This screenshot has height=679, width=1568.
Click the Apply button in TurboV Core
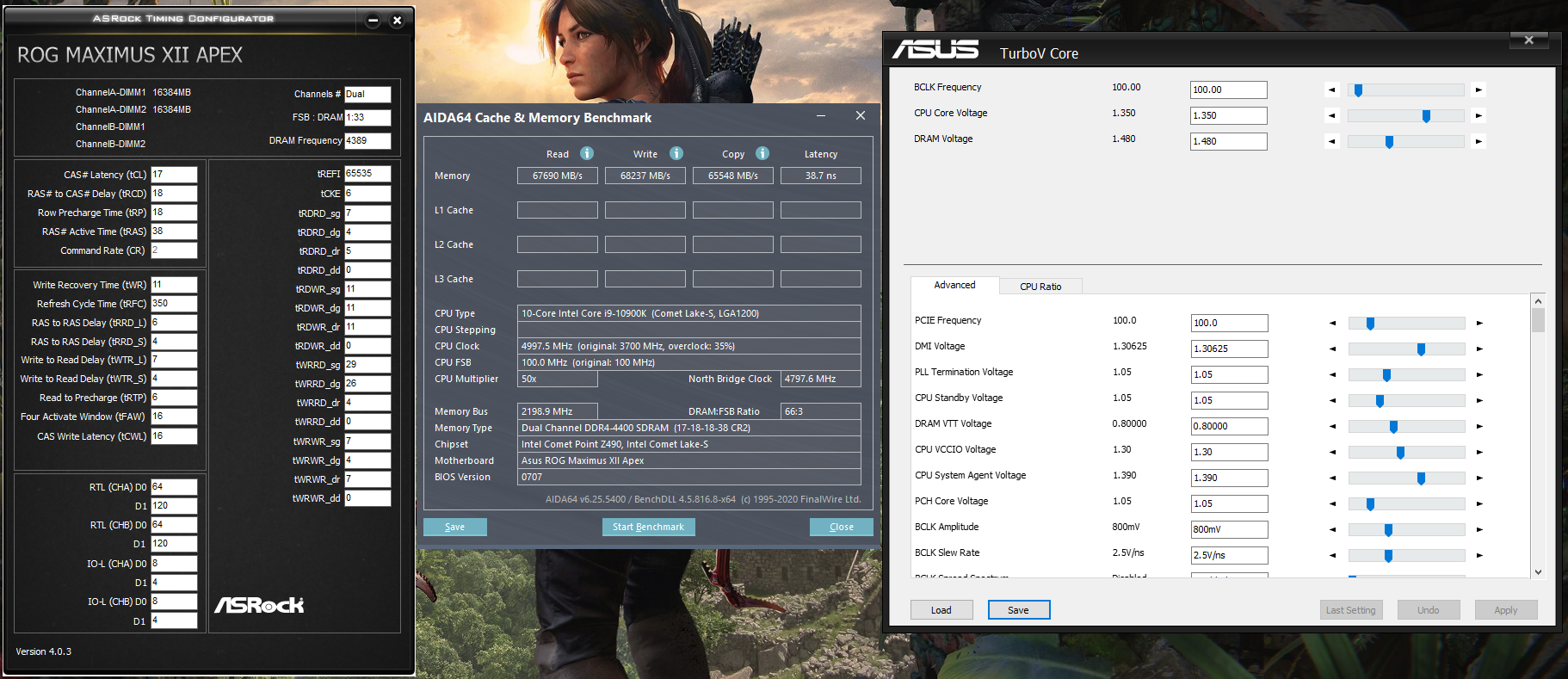click(x=1506, y=610)
